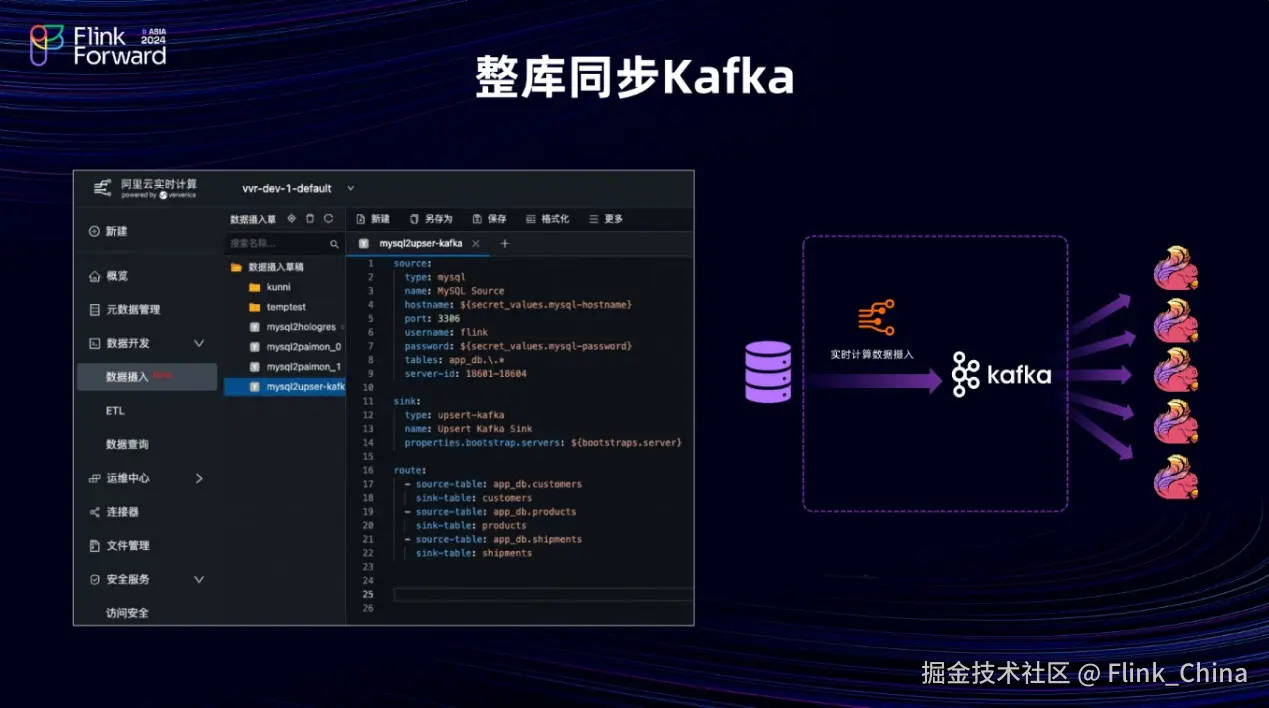Image resolution: width=1269 pixels, height=708 pixels.
Task: Click the hostname secret_values code line
Action: coord(518,304)
